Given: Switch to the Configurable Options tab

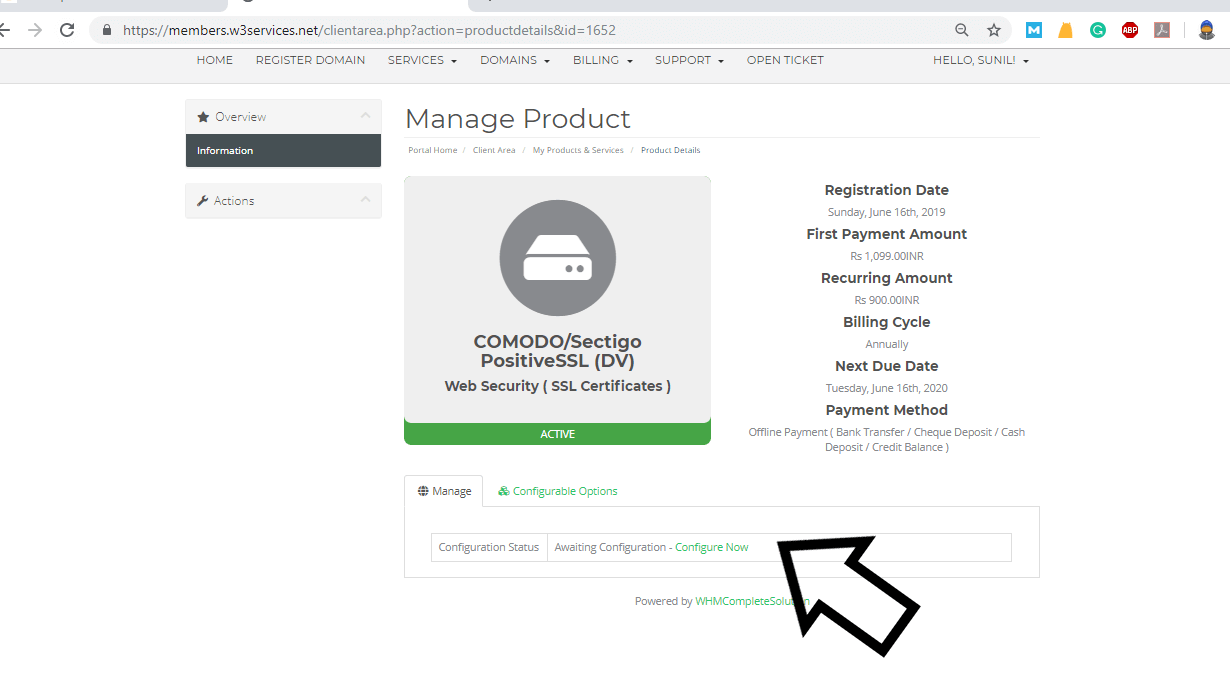Looking at the screenshot, I should pyautogui.click(x=557, y=491).
